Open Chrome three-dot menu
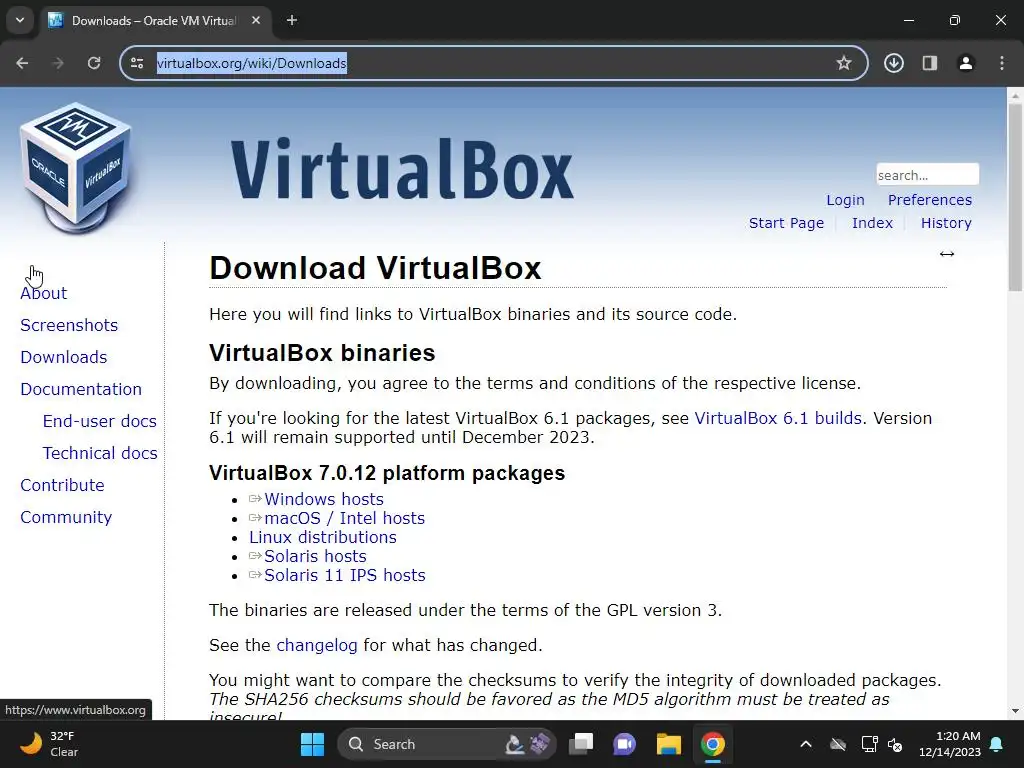 [1001, 63]
